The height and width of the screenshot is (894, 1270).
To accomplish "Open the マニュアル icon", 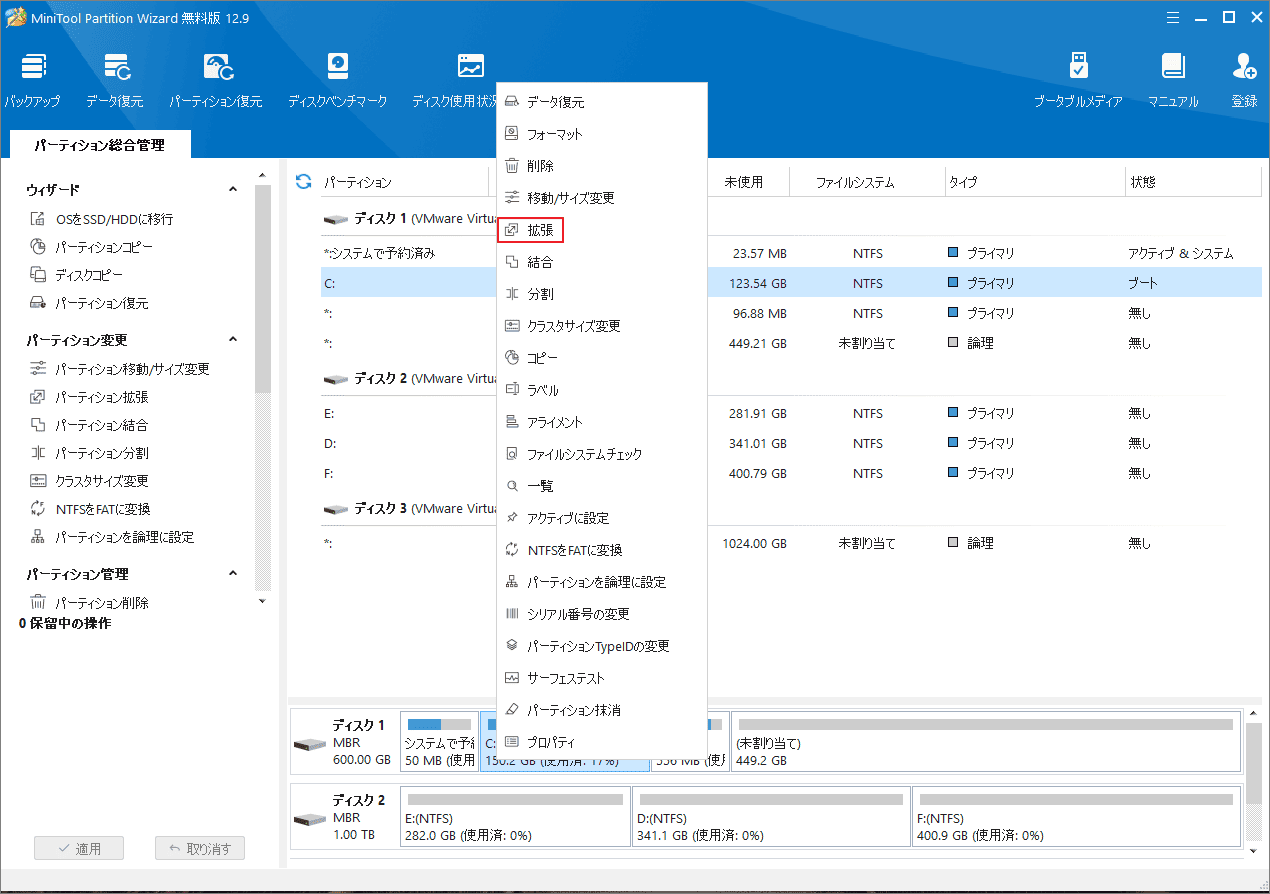I will [x=1173, y=80].
